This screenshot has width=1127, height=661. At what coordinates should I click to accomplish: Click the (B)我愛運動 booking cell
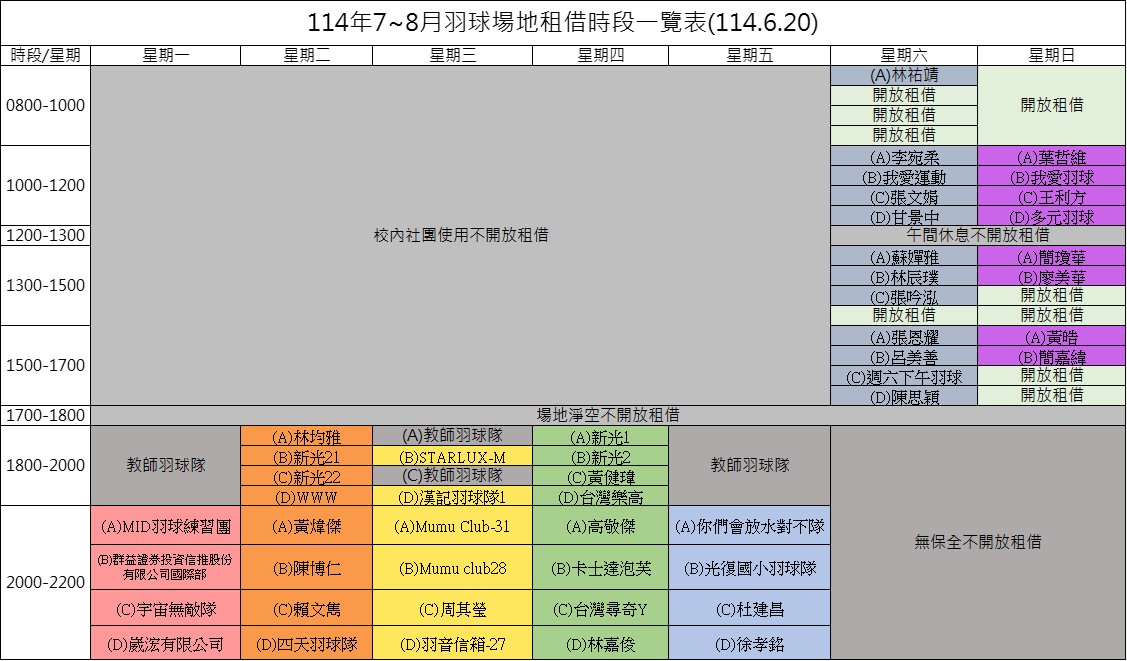pyautogui.click(x=903, y=177)
